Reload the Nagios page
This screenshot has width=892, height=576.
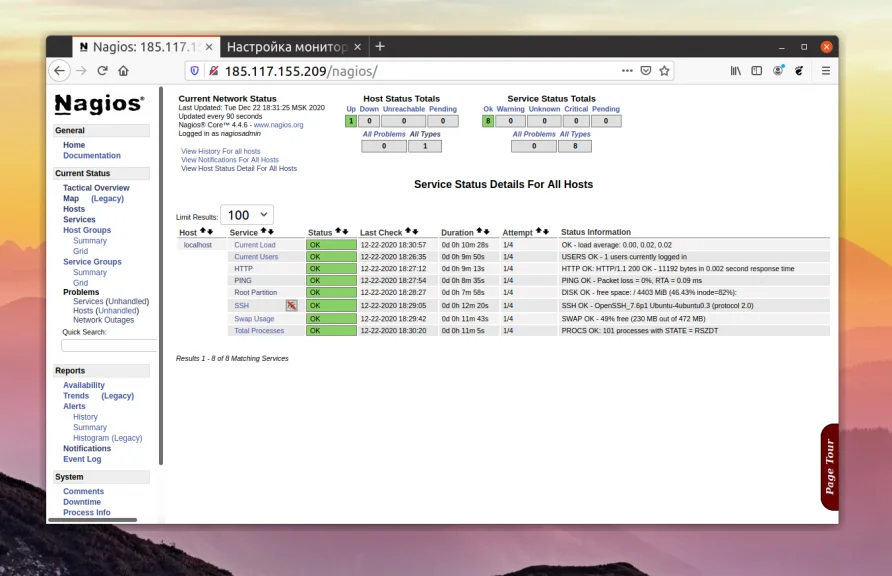(x=102, y=71)
